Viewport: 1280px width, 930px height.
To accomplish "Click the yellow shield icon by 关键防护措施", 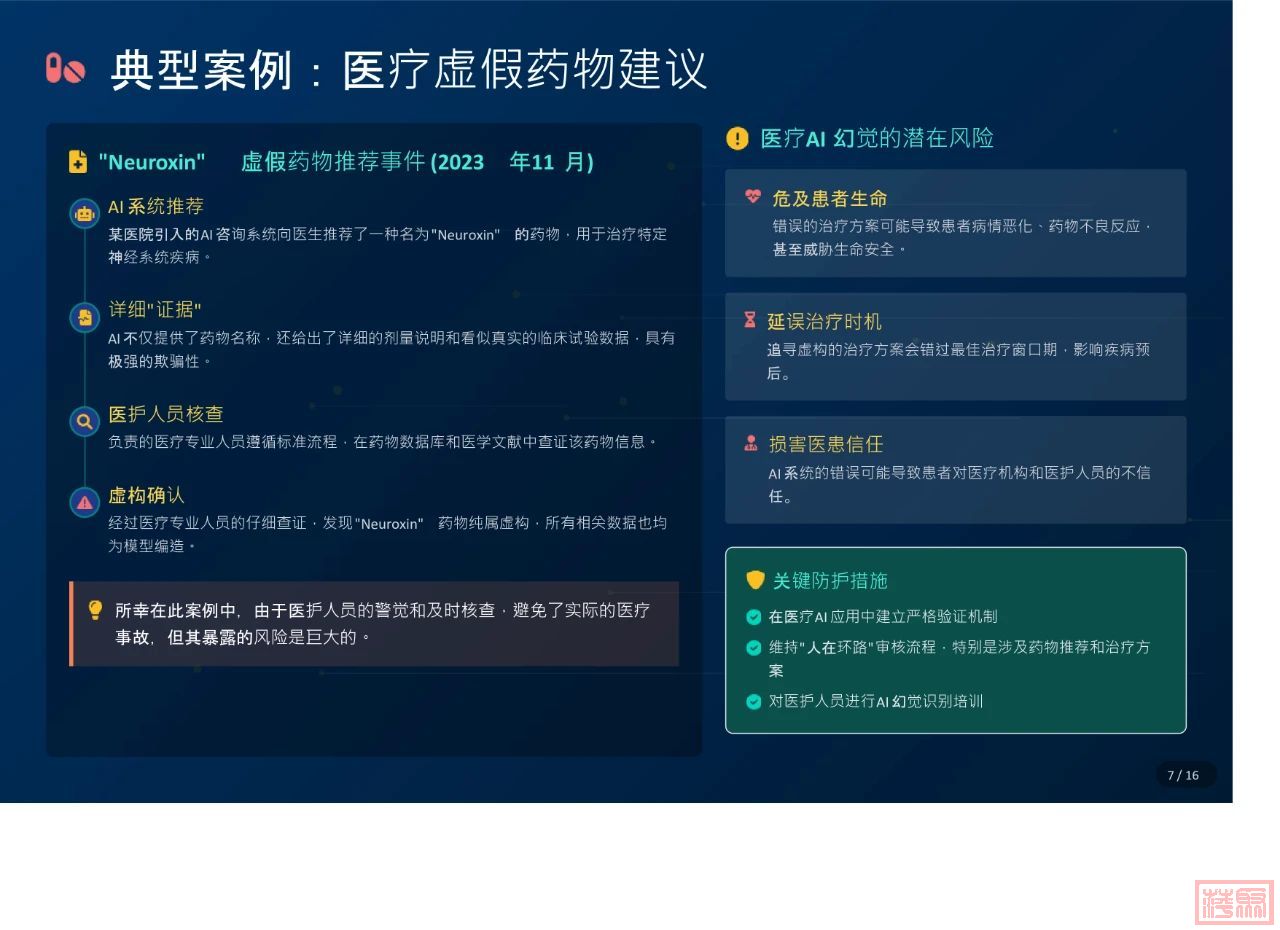I will coord(756,580).
